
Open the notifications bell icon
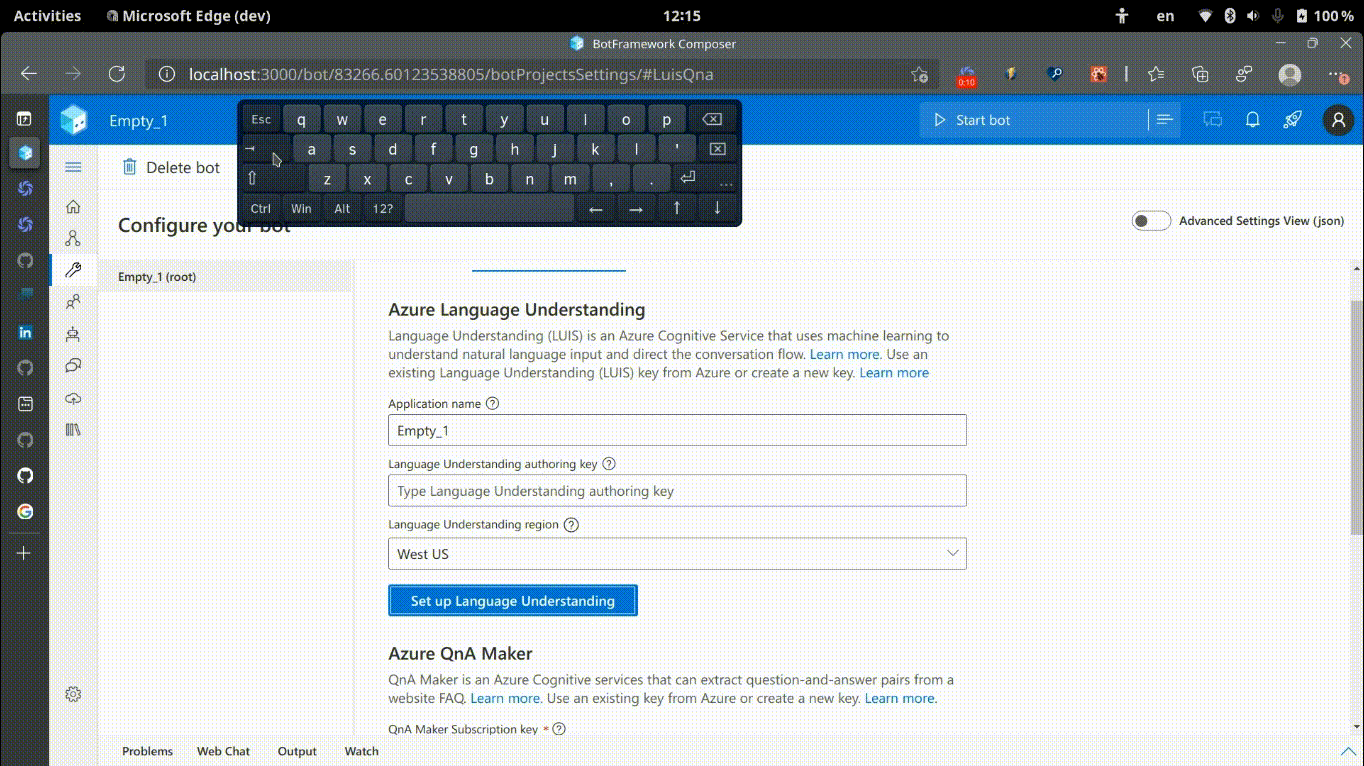click(1252, 120)
